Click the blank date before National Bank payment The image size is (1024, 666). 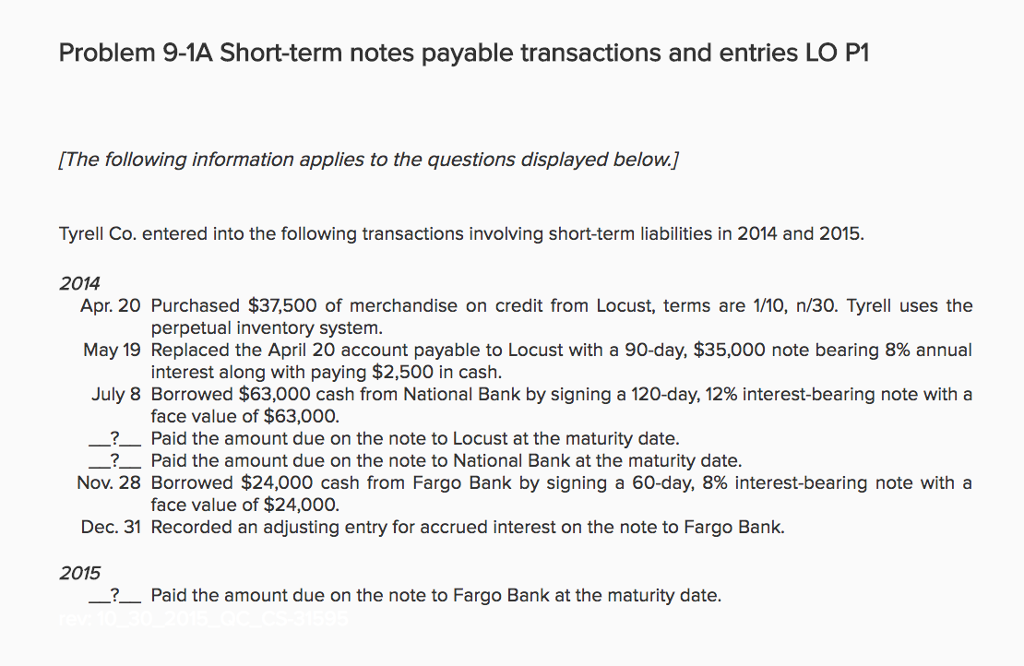[116, 461]
